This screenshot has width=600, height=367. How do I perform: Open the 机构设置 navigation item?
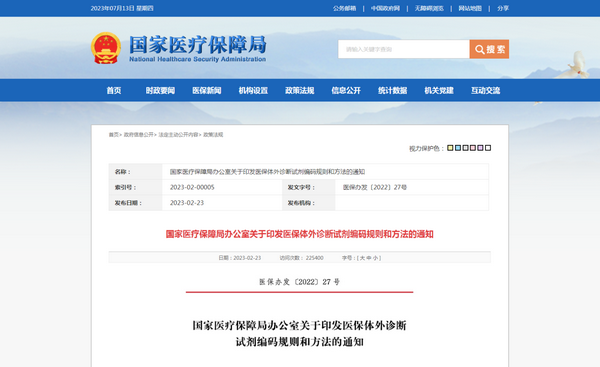[253, 90]
